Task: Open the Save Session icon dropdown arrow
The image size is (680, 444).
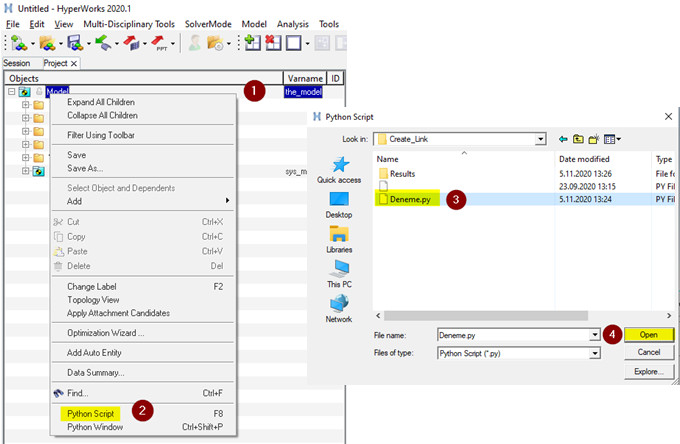Action: [x=89, y=43]
